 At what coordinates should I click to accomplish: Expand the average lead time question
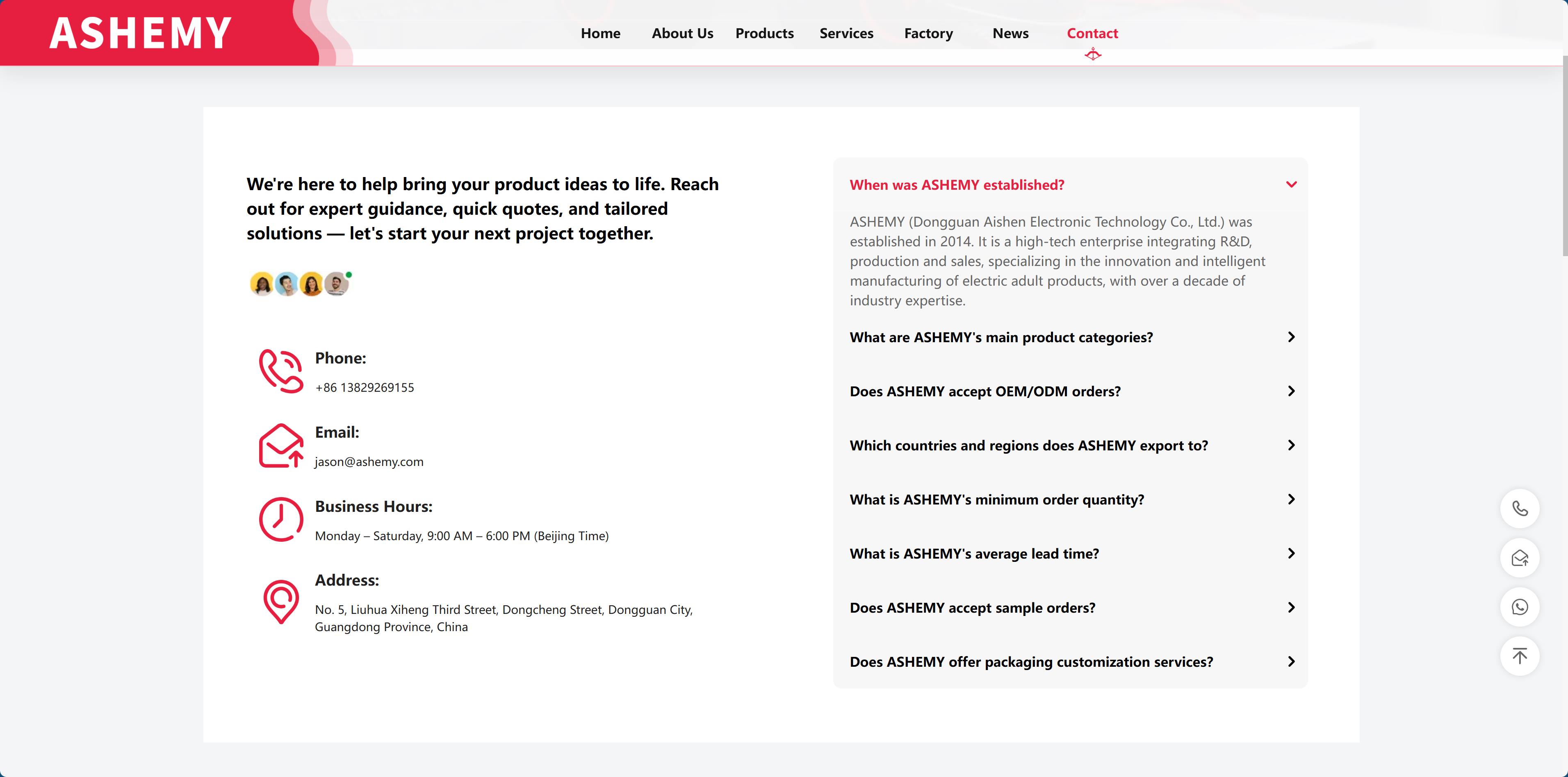pyautogui.click(x=1070, y=554)
